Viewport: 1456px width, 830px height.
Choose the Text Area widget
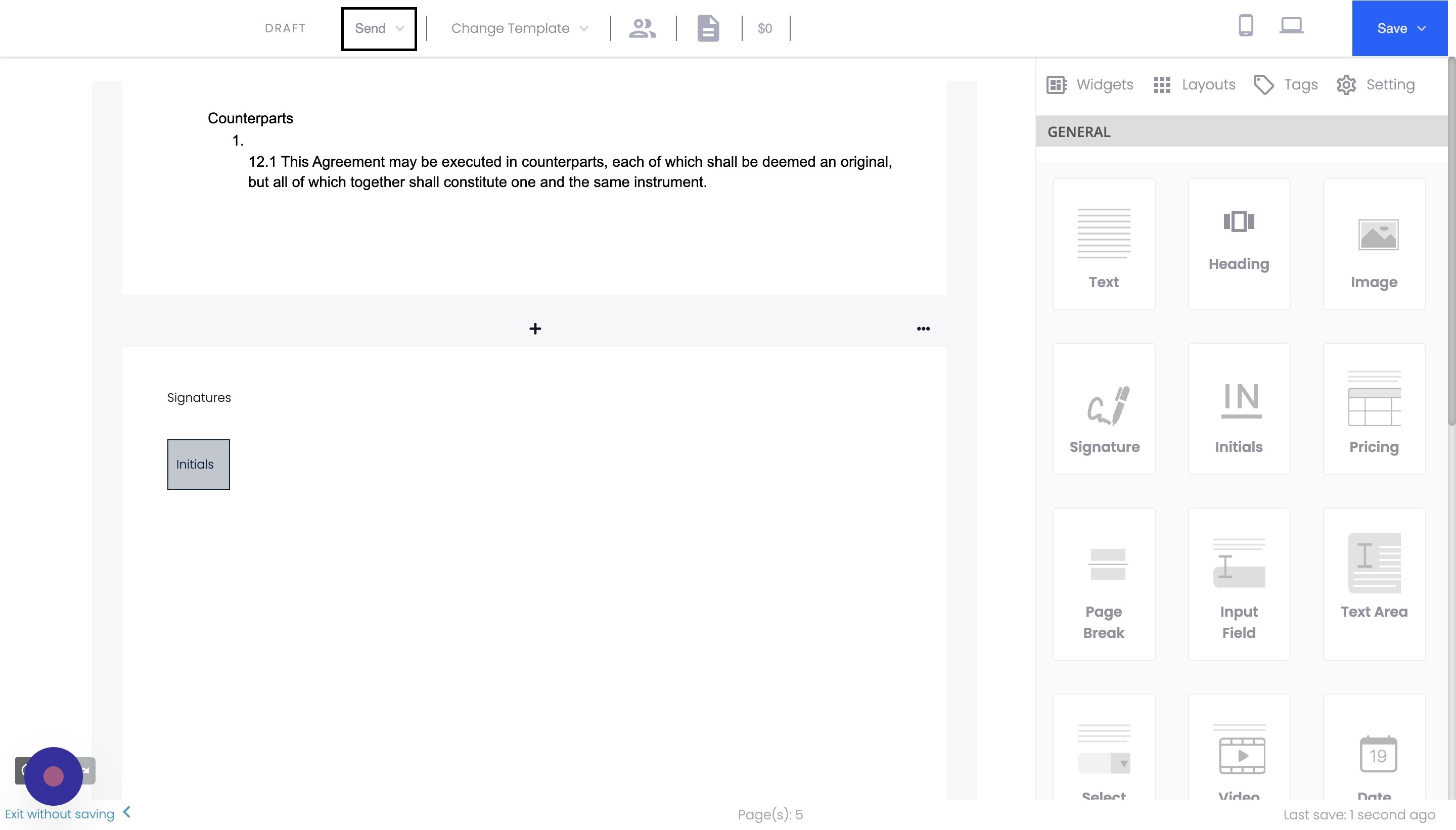[x=1373, y=584]
